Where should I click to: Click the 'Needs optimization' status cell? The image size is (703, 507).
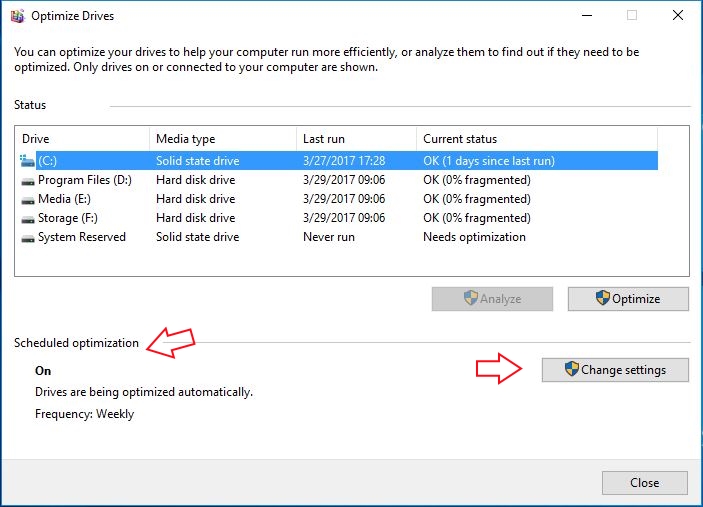tap(474, 237)
